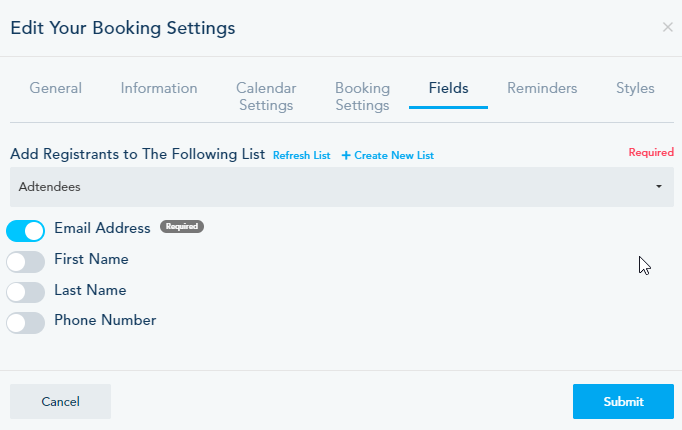Click the dropdown arrow on list selector
Viewport: 682px width, 430px height.
click(x=659, y=187)
